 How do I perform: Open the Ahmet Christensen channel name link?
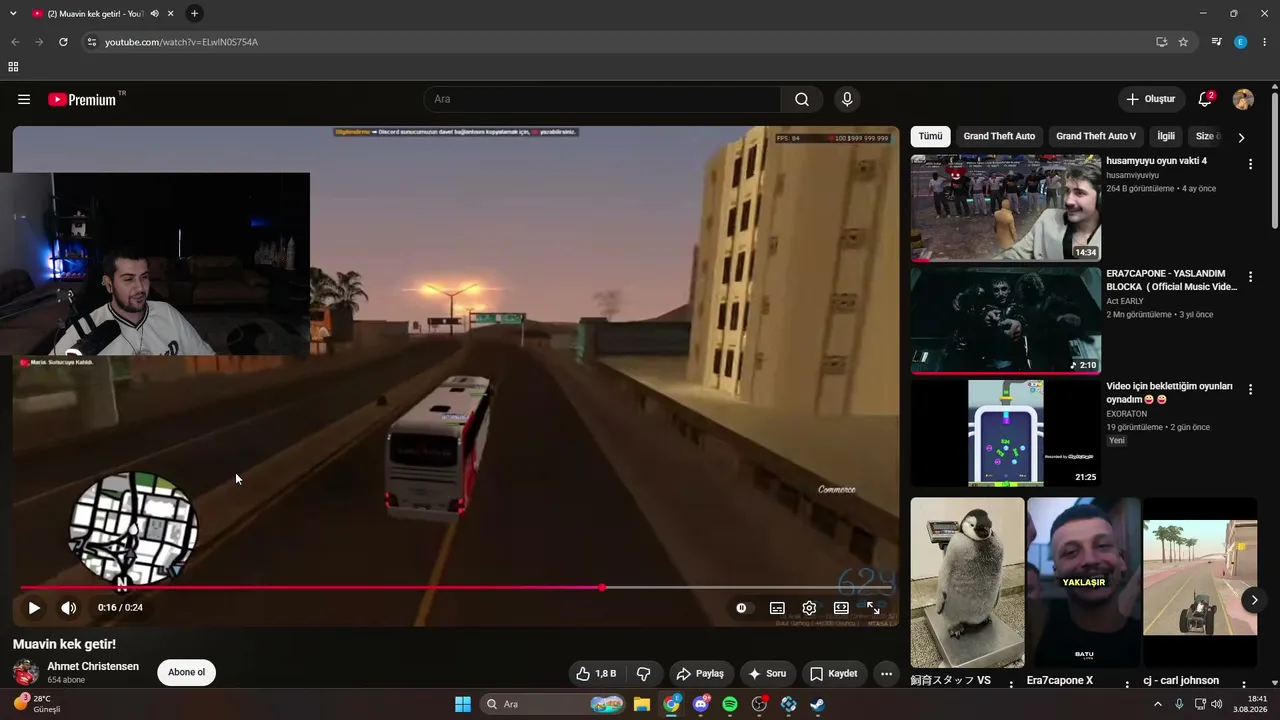click(93, 666)
